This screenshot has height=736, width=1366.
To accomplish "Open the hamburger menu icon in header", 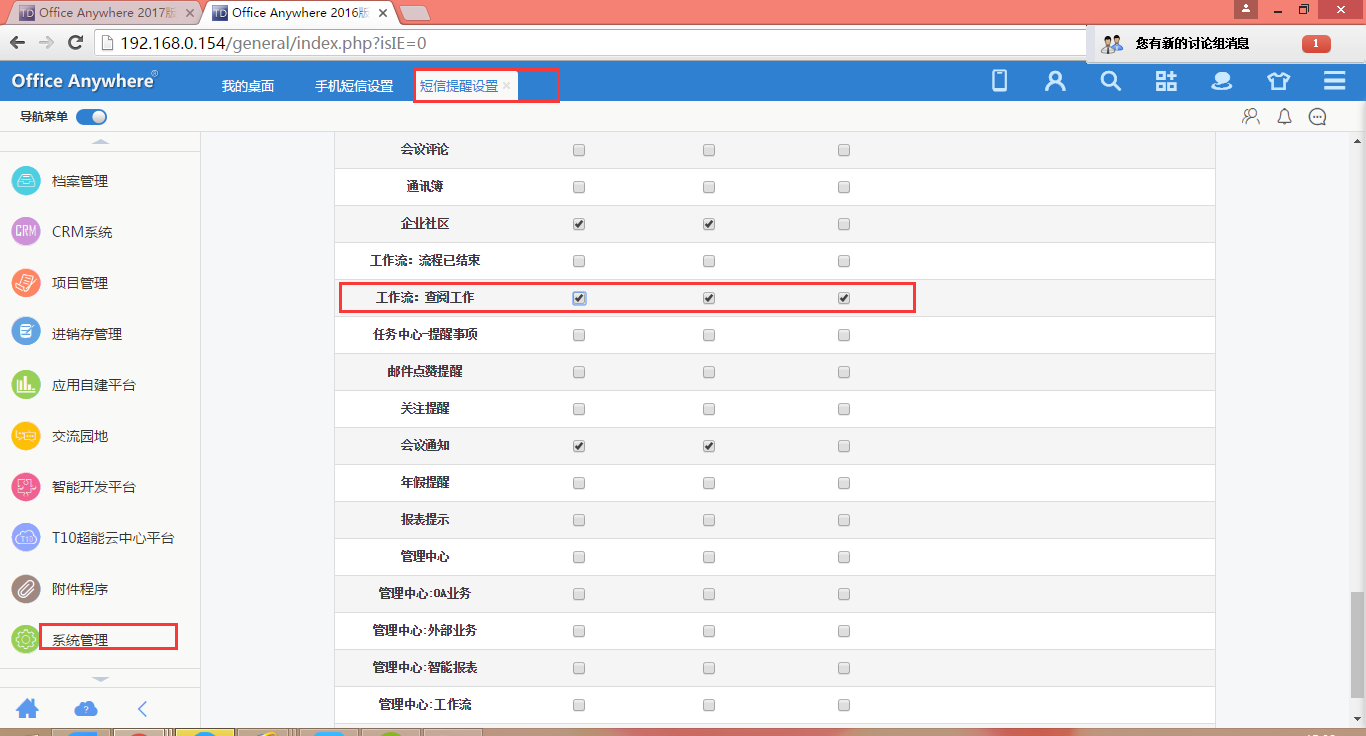I will click(1334, 82).
